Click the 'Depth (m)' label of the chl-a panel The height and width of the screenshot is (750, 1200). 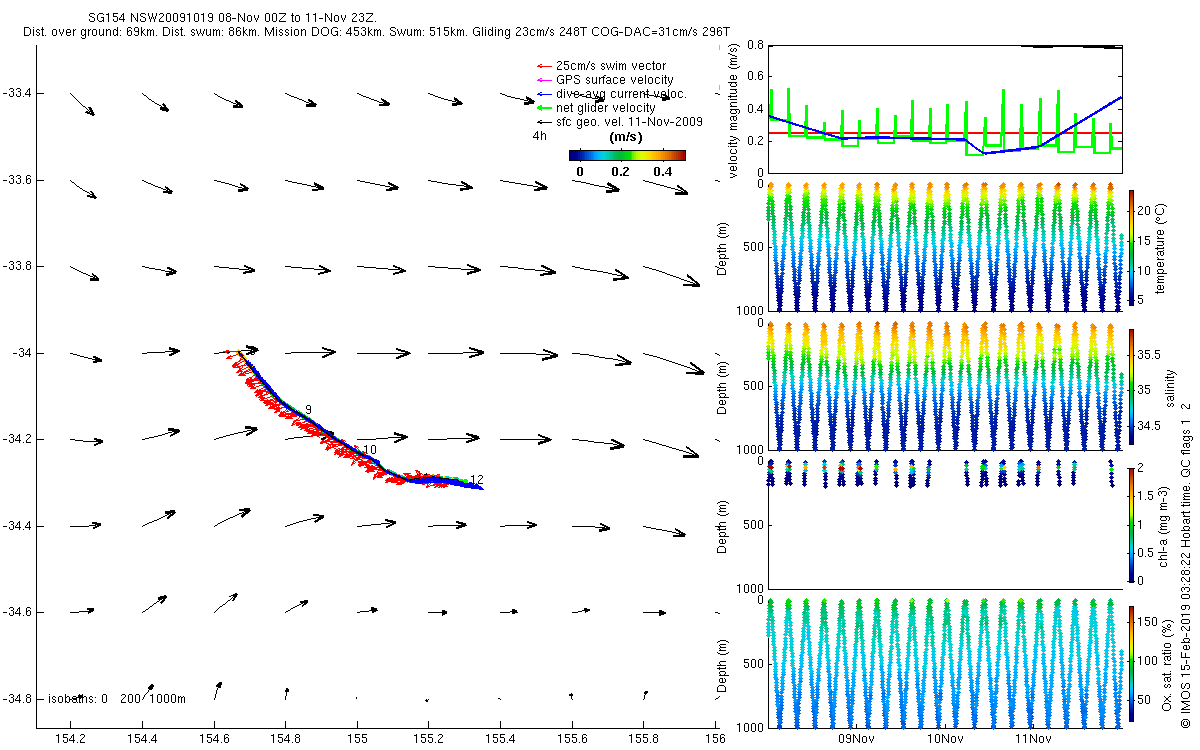(x=723, y=525)
